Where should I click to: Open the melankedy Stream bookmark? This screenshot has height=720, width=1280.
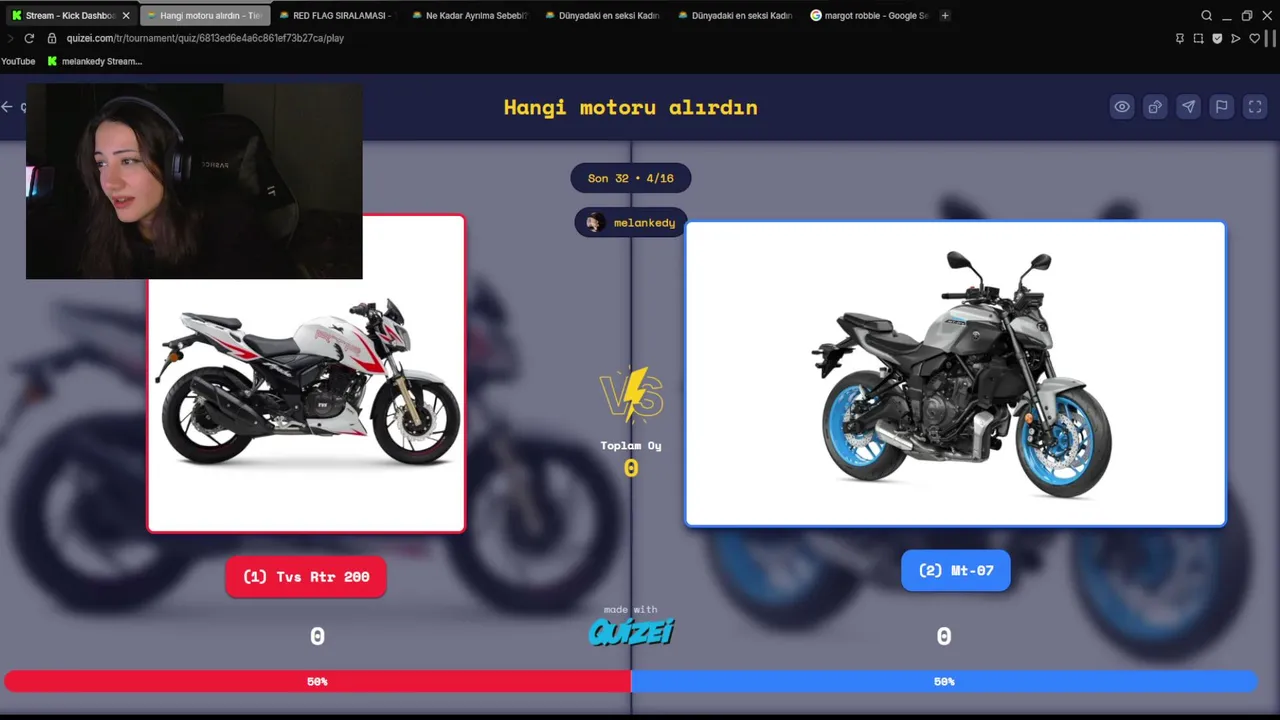pyautogui.click(x=94, y=61)
